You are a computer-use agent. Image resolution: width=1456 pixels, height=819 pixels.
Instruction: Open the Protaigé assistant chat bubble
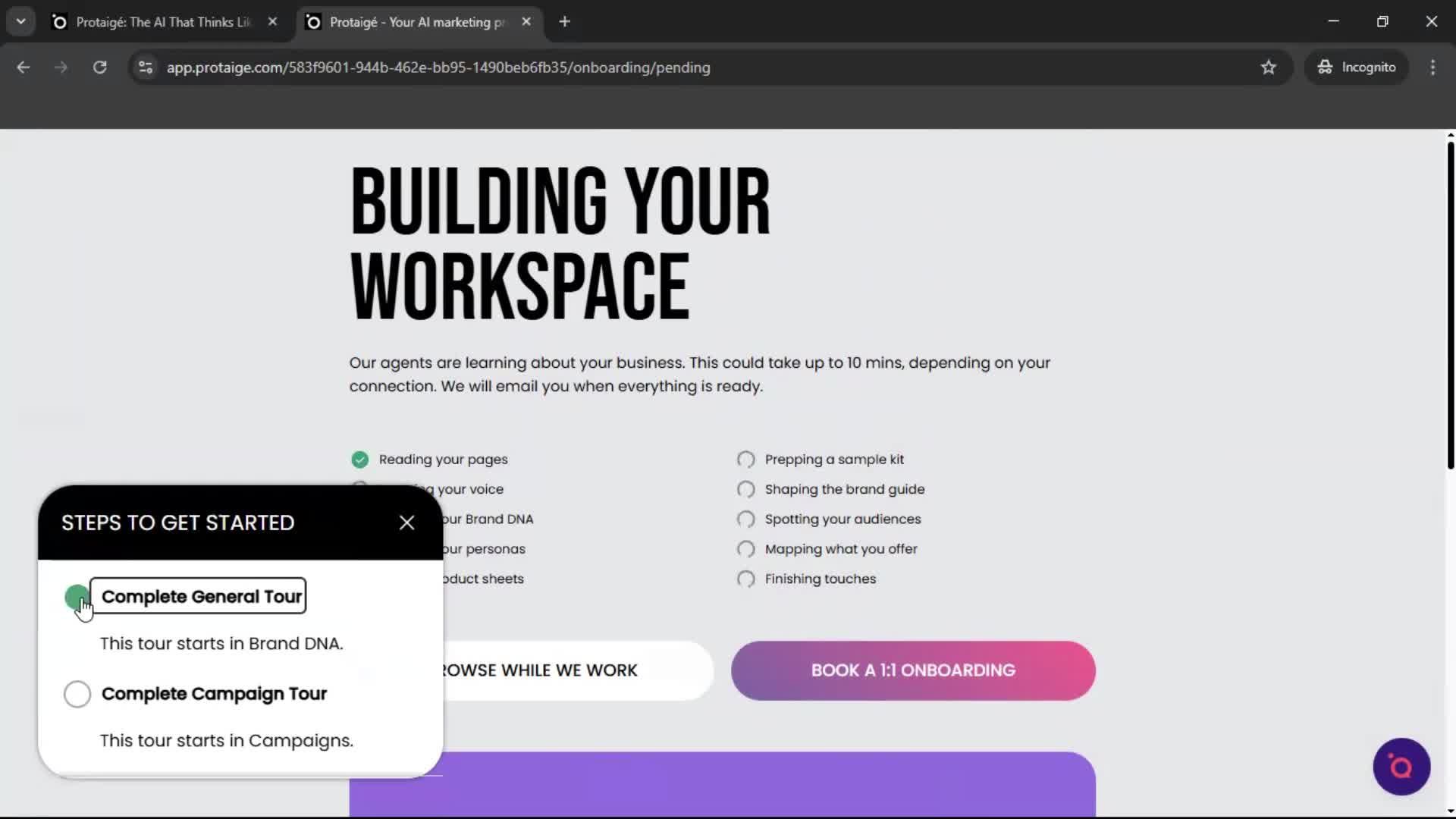1401,767
